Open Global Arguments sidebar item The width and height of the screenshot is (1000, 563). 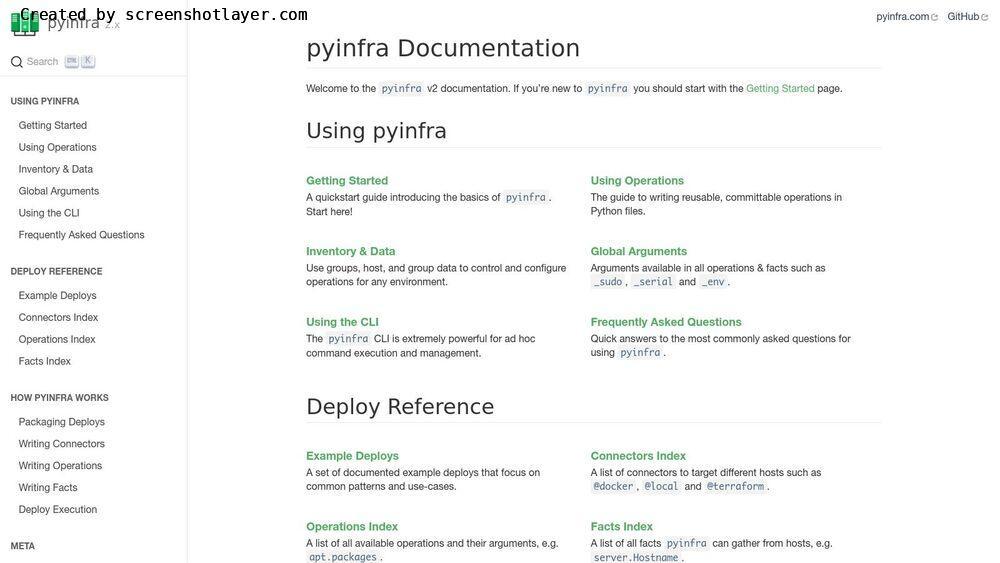pyautogui.click(x=59, y=191)
